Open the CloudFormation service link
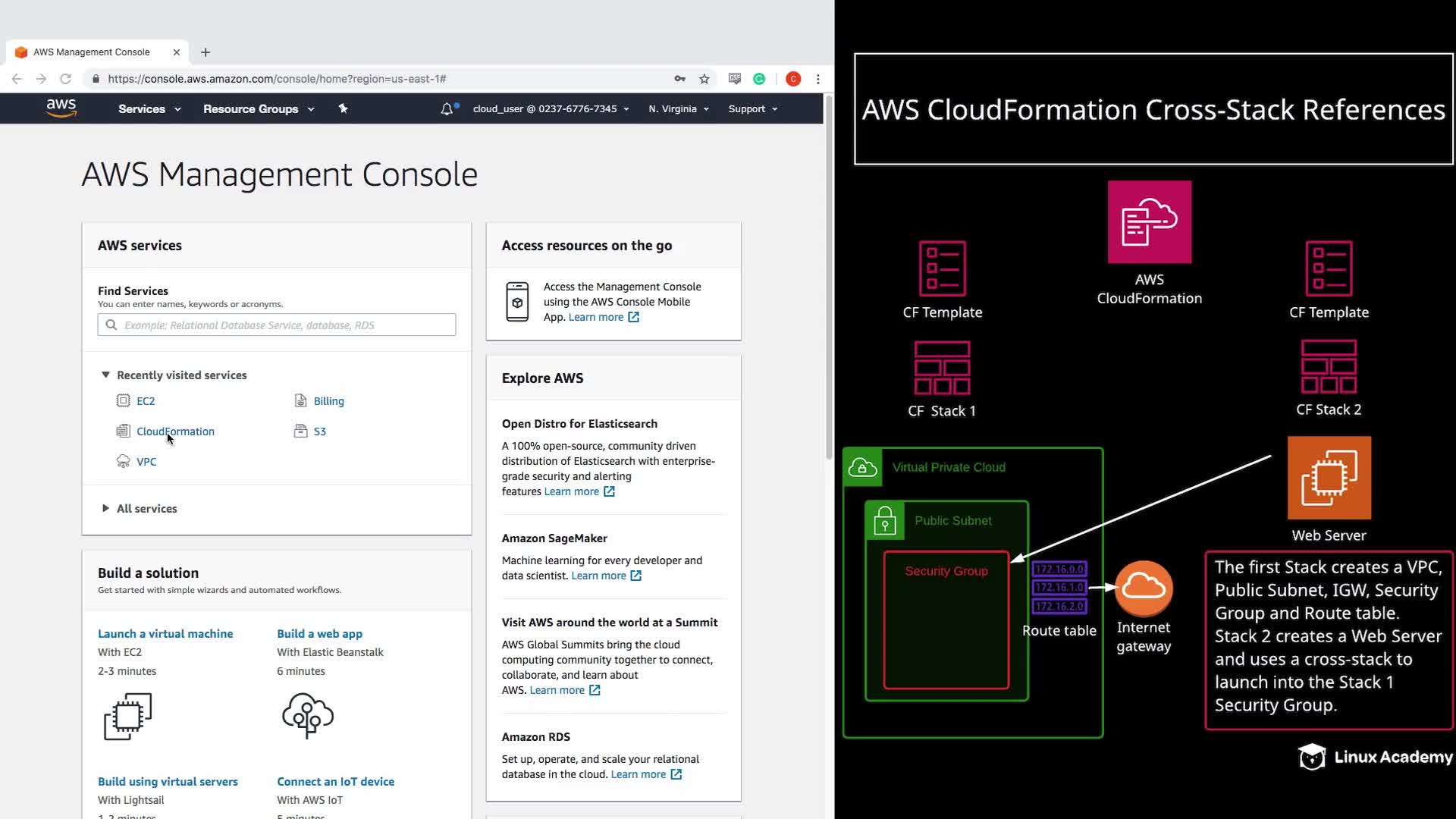The height and width of the screenshot is (819, 1456). pyautogui.click(x=175, y=431)
